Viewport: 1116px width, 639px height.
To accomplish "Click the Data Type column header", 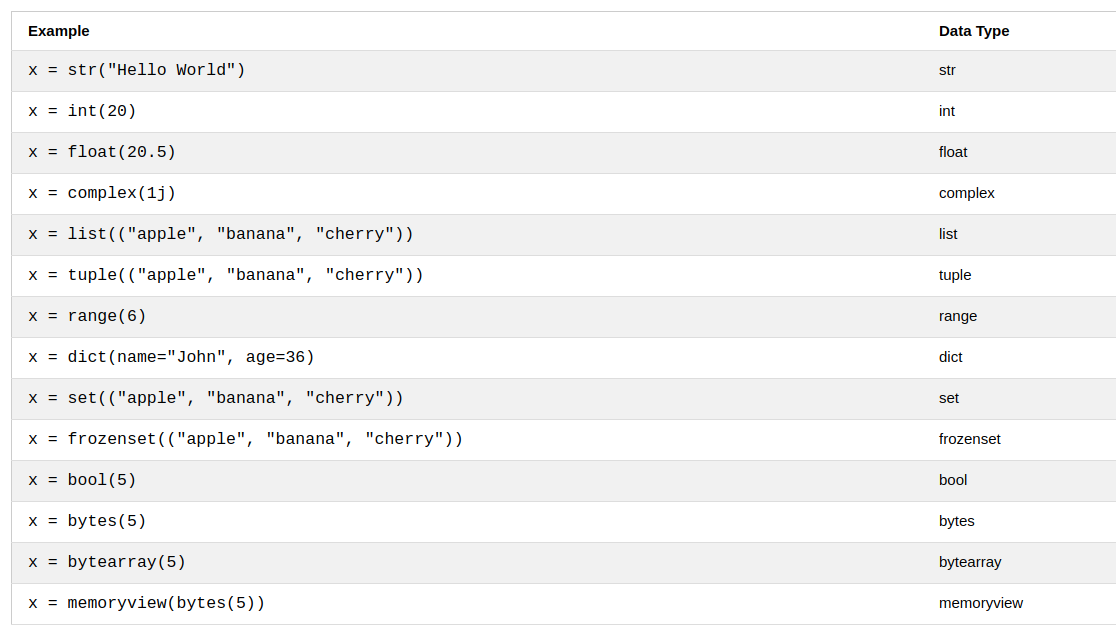I will tap(974, 31).
